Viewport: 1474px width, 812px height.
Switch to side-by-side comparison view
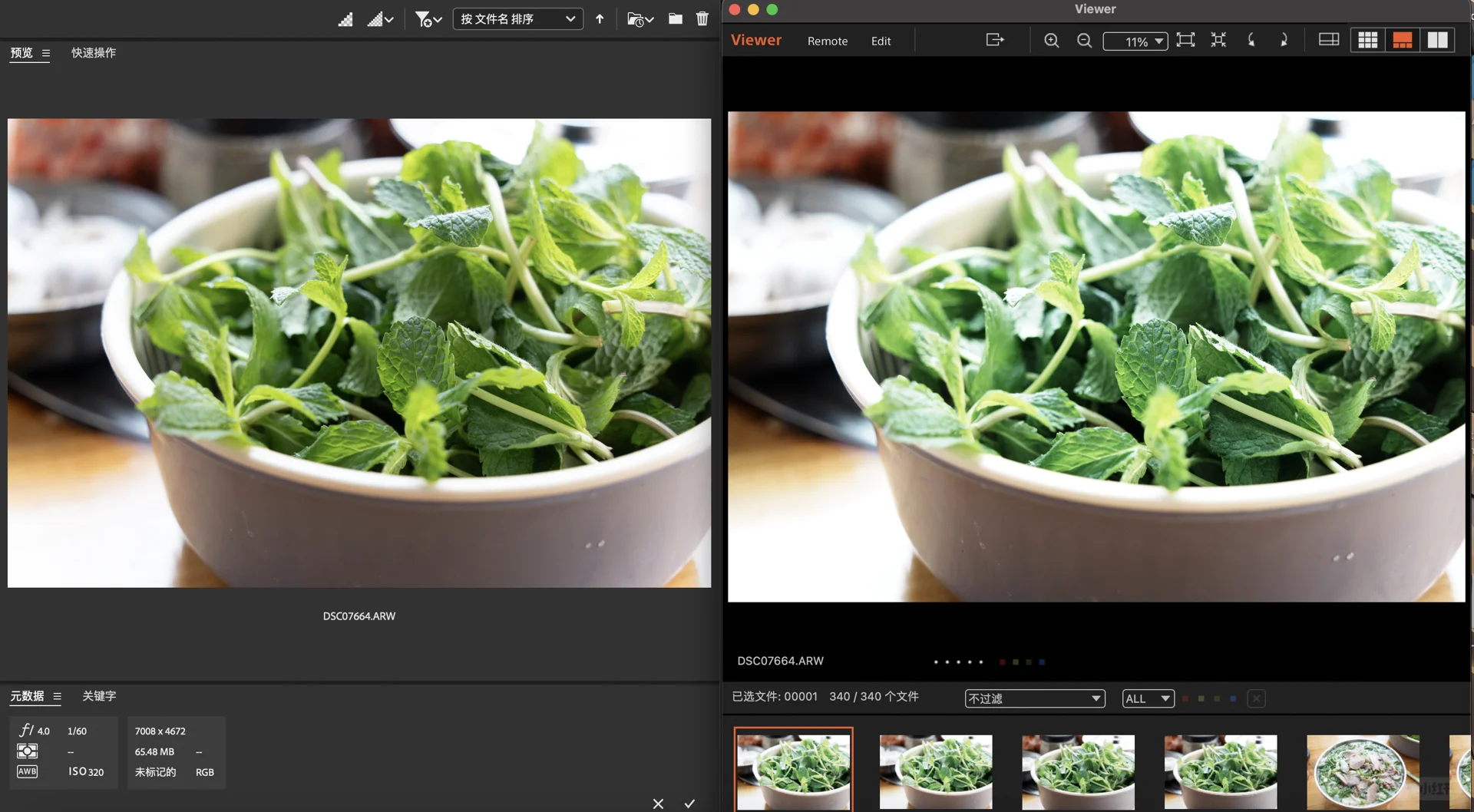pos(1437,40)
